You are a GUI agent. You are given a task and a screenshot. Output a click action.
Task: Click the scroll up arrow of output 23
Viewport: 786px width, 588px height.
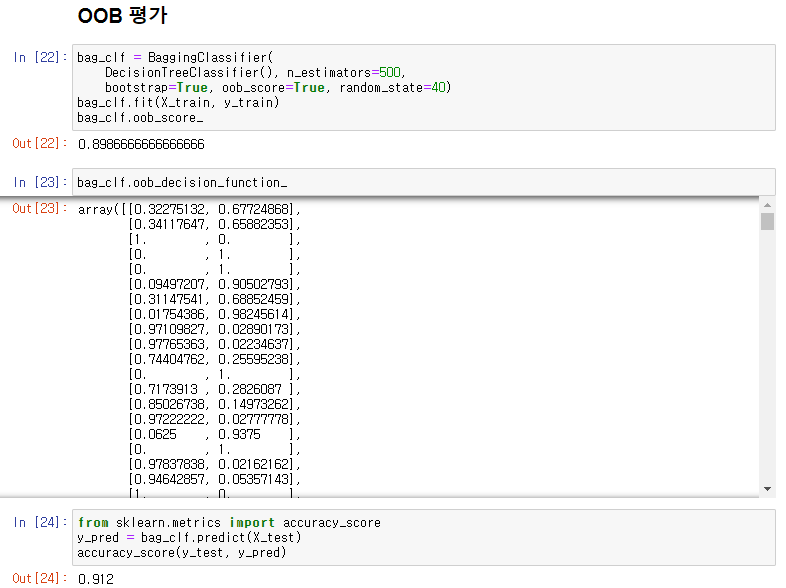(x=767, y=205)
